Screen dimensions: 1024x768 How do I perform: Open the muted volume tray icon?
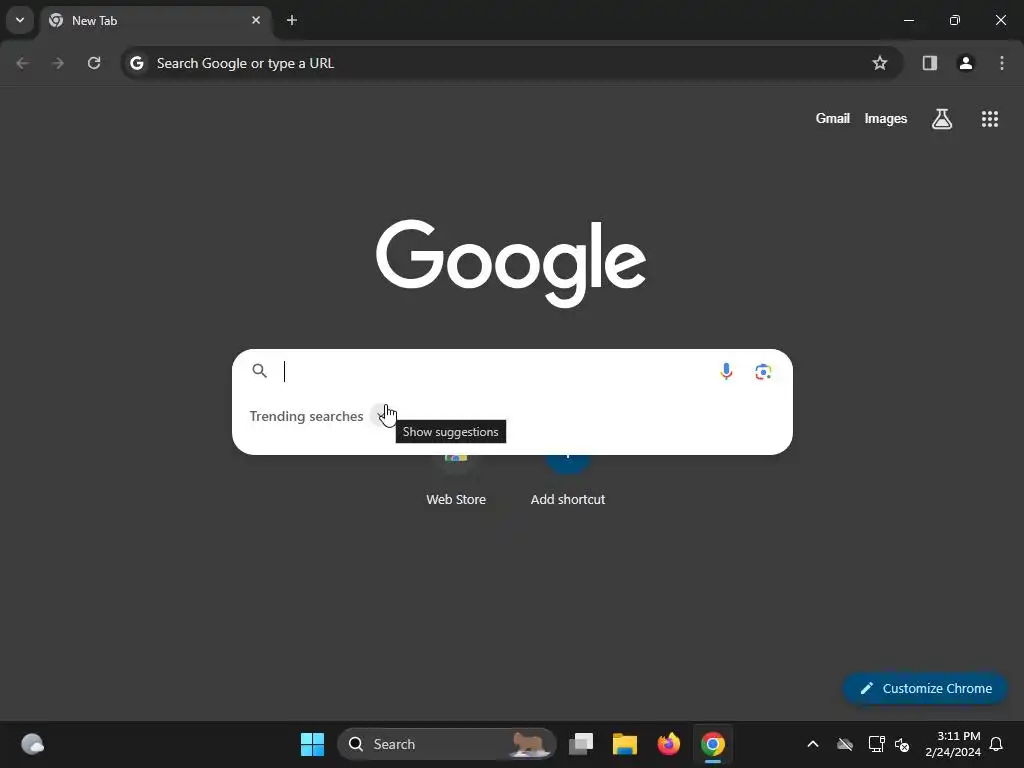click(x=902, y=744)
